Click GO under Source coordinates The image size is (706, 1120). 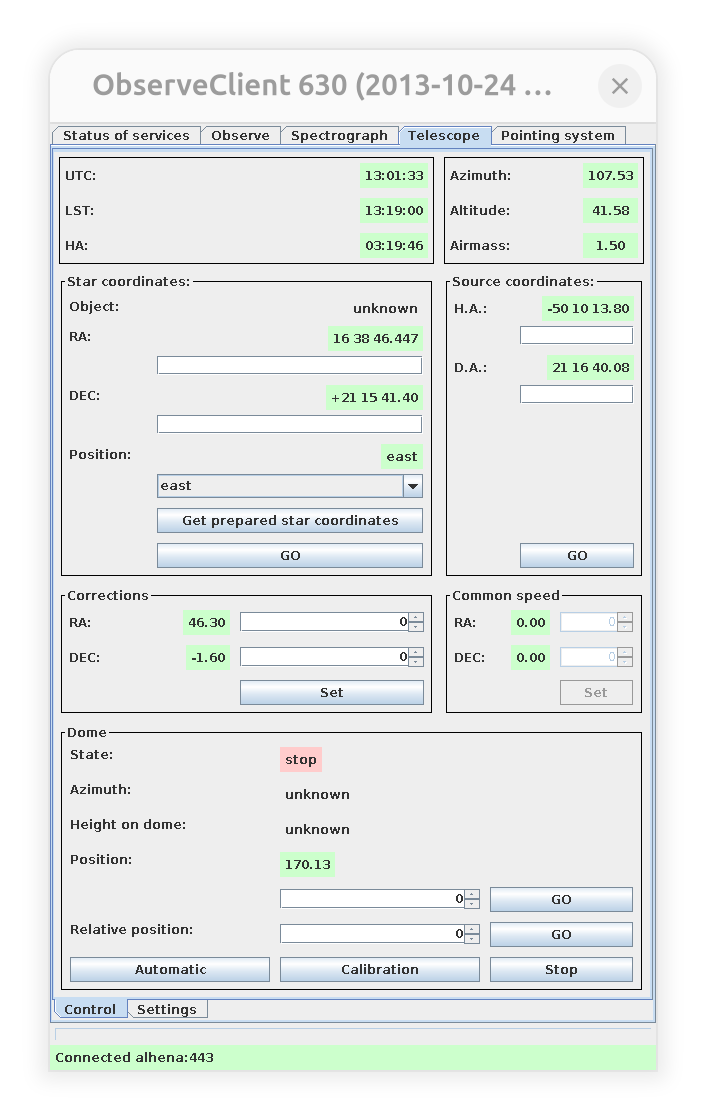point(577,556)
